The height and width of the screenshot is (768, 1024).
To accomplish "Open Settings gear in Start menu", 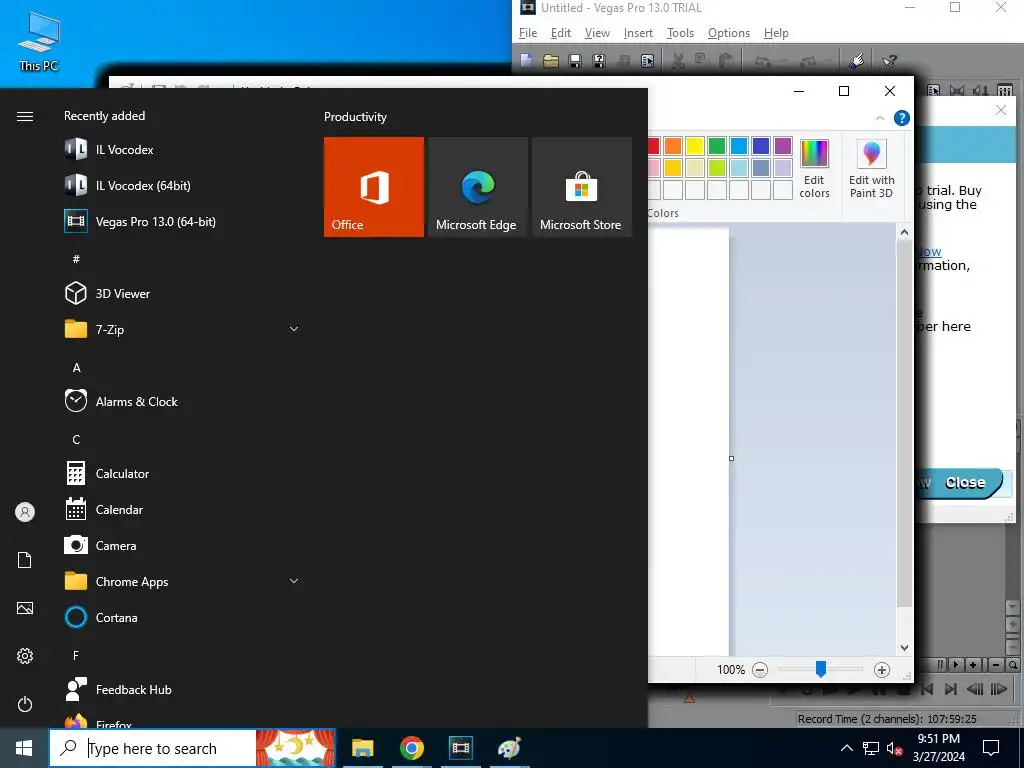I will (x=25, y=656).
